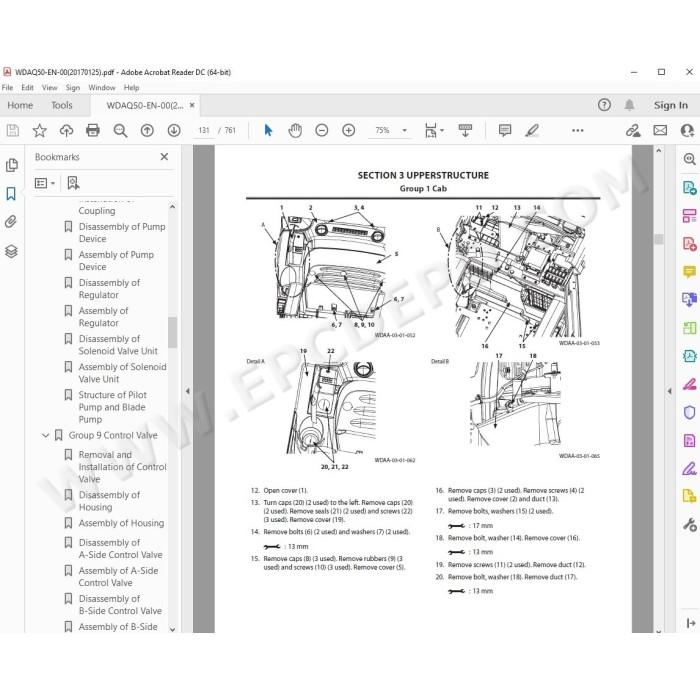Click the bookmarks panel scrollbar thumb
The height and width of the screenshot is (700, 700).
tap(172, 332)
